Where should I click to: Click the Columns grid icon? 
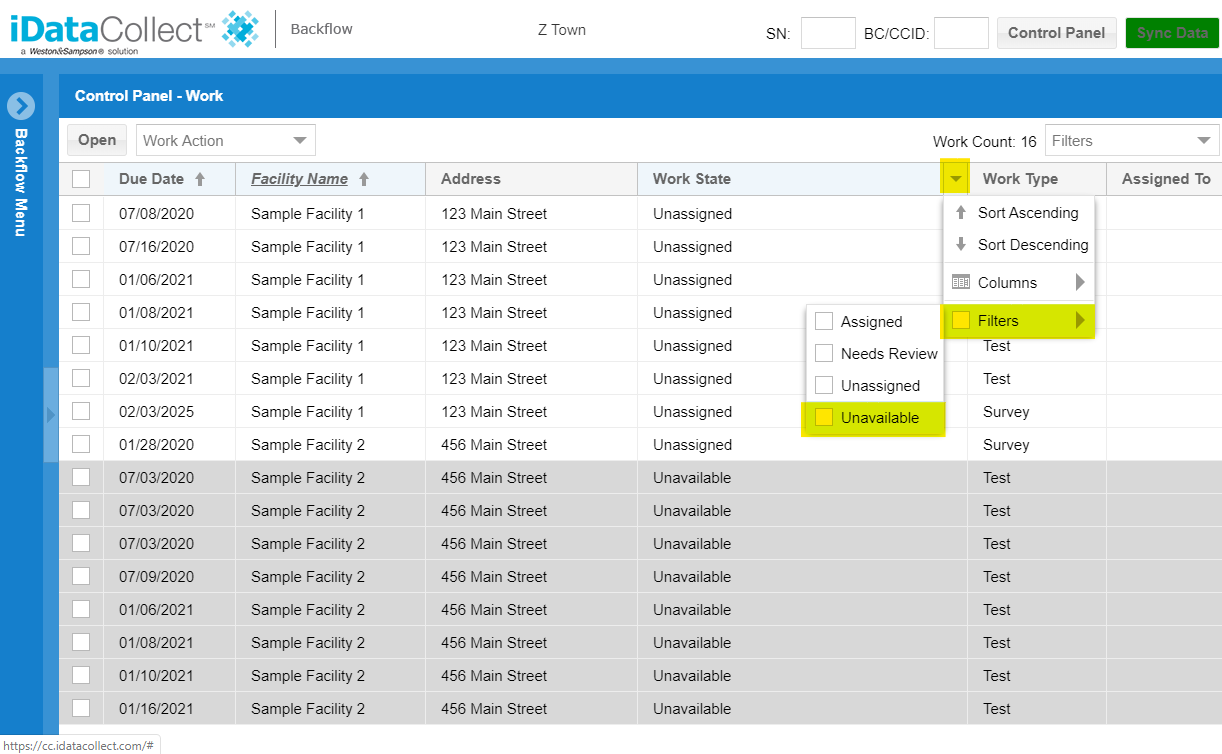click(961, 282)
